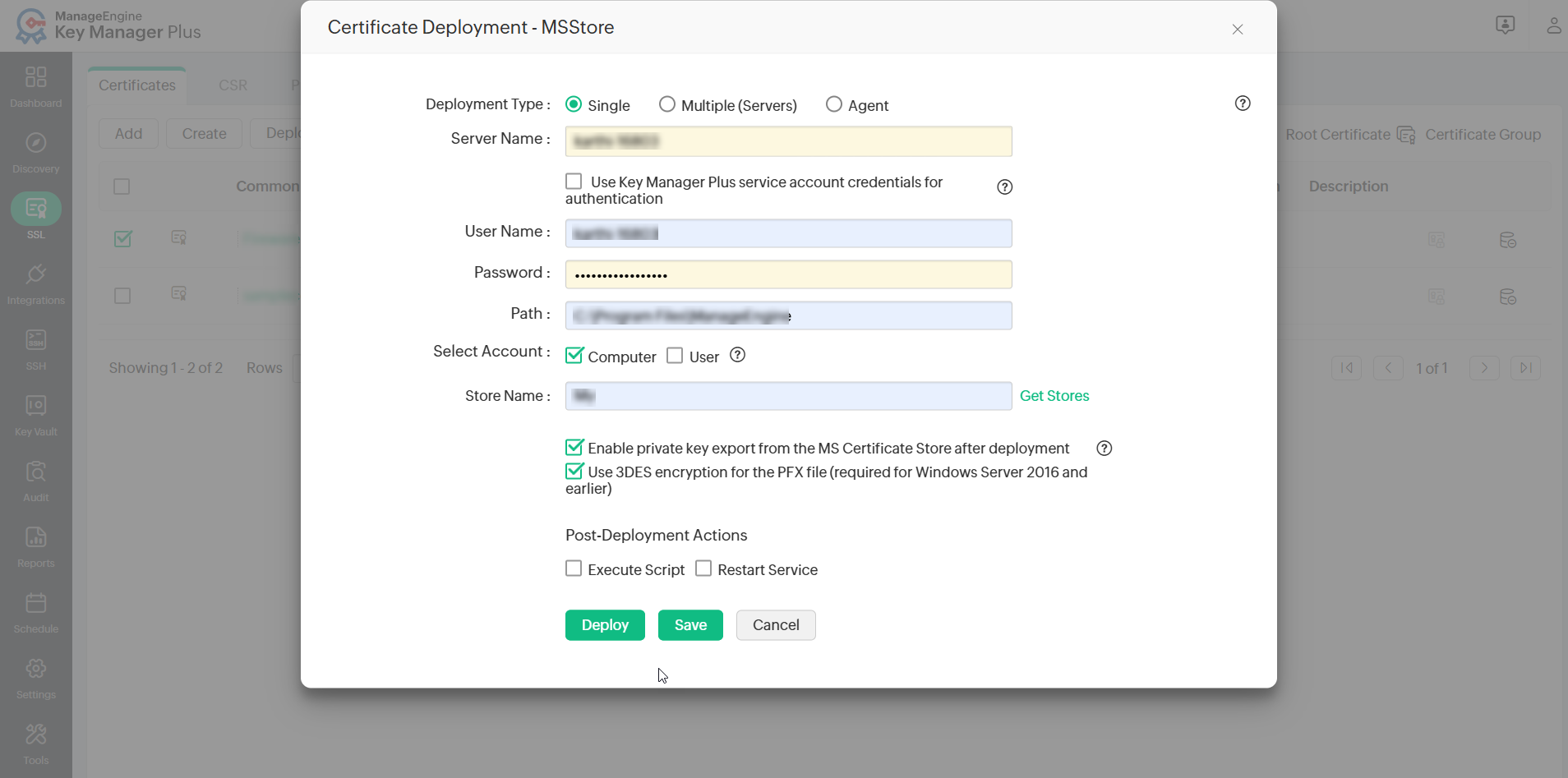Click the Deploy button
The width and height of the screenshot is (1568, 778).
pyautogui.click(x=605, y=625)
